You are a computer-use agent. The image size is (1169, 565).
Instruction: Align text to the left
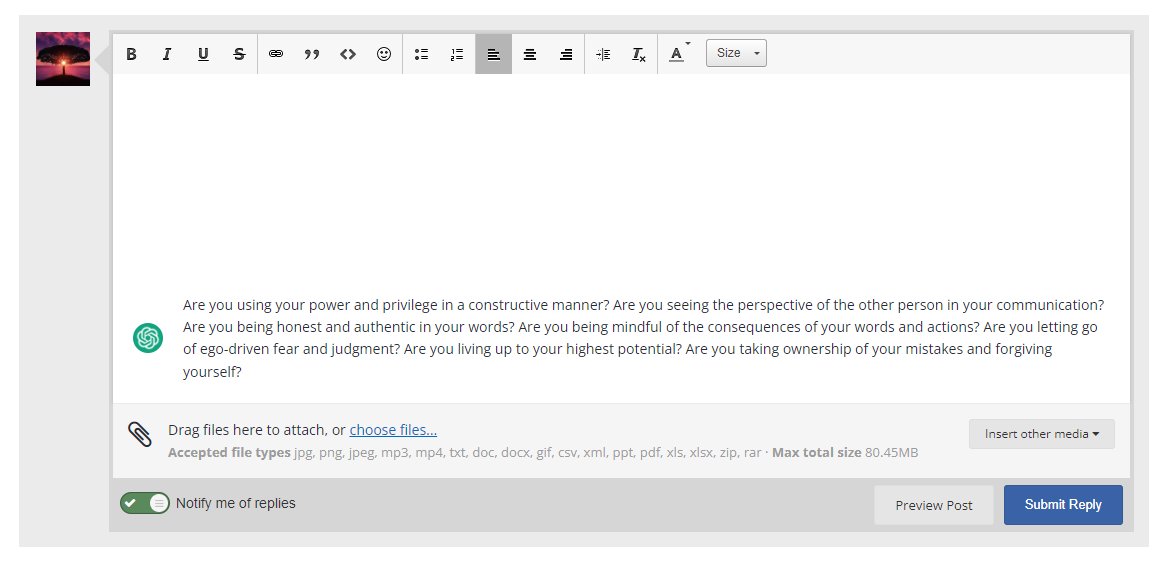coord(493,54)
